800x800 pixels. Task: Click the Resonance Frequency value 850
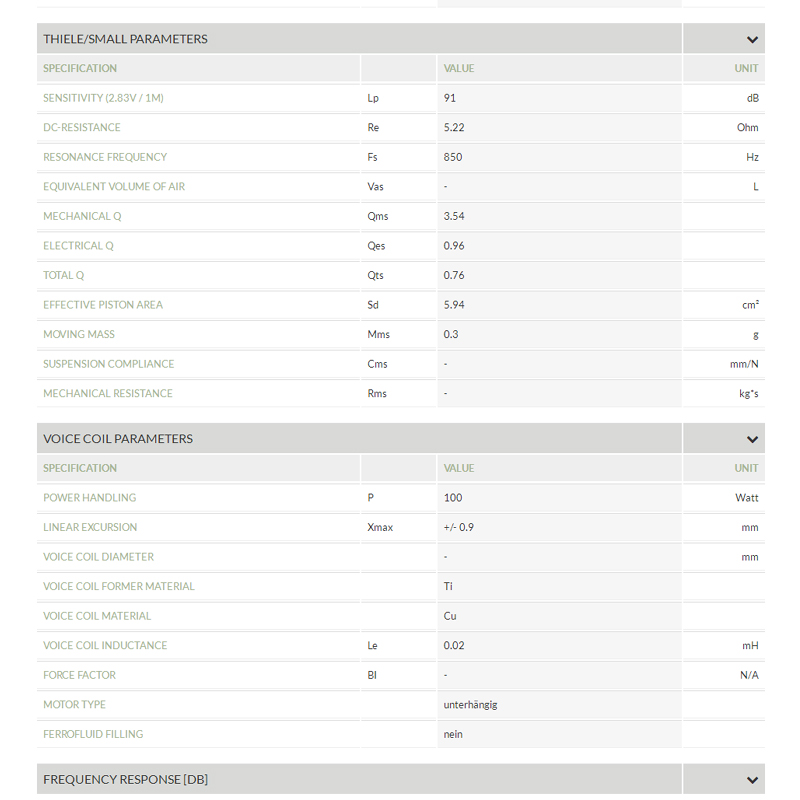pyautogui.click(x=453, y=157)
